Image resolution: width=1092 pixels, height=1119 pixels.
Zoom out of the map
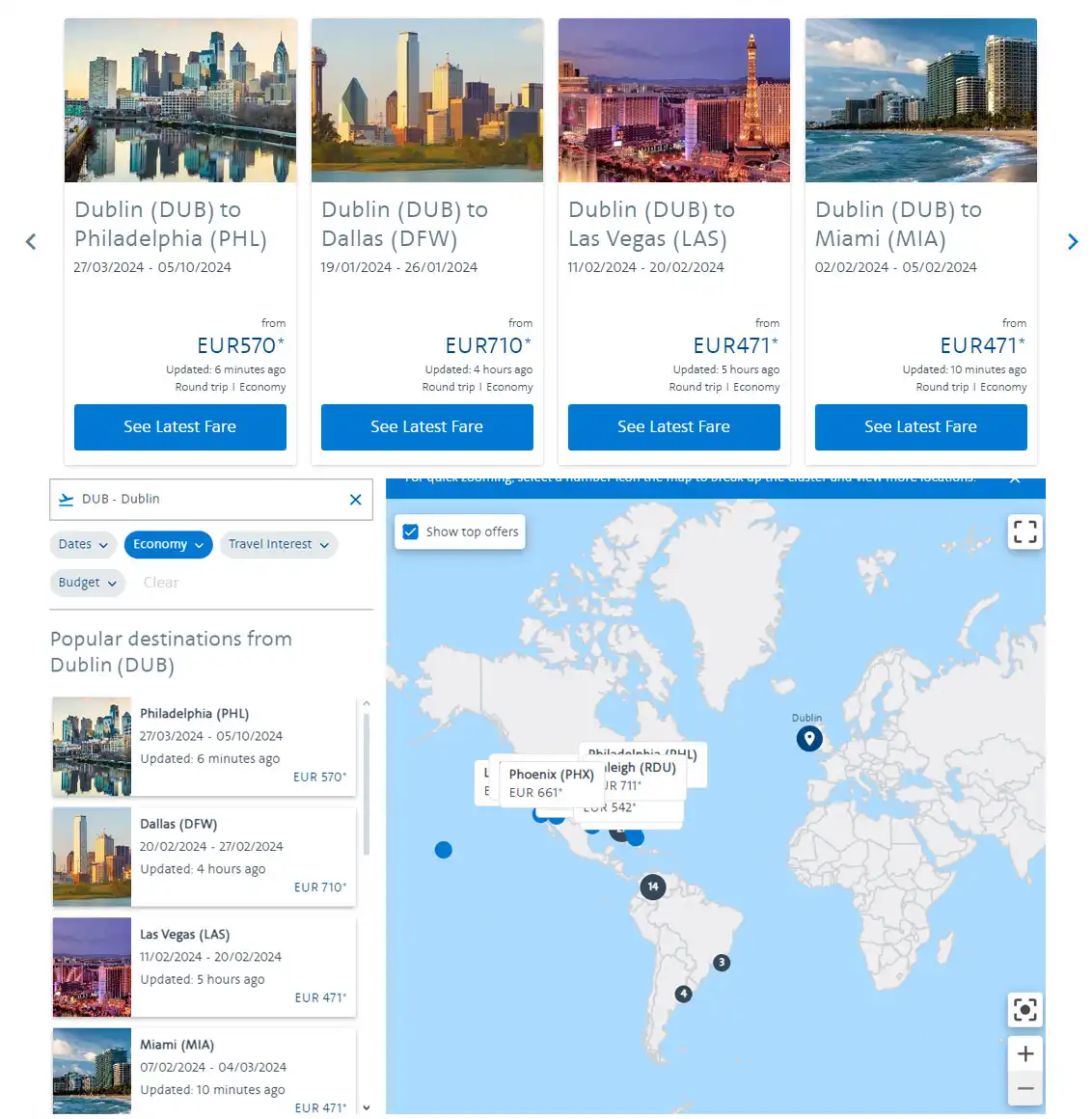[1024, 1088]
